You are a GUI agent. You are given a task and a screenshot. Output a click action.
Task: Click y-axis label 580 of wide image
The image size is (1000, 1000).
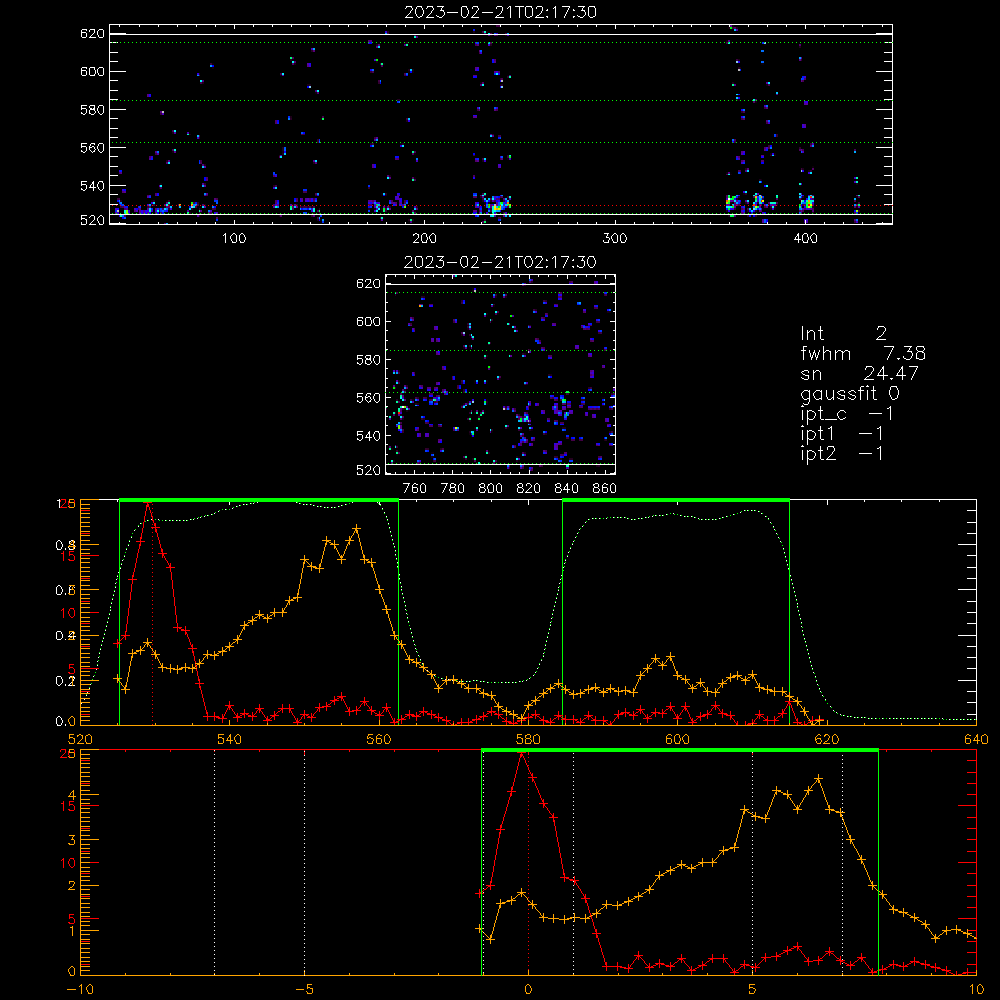click(x=92, y=110)
